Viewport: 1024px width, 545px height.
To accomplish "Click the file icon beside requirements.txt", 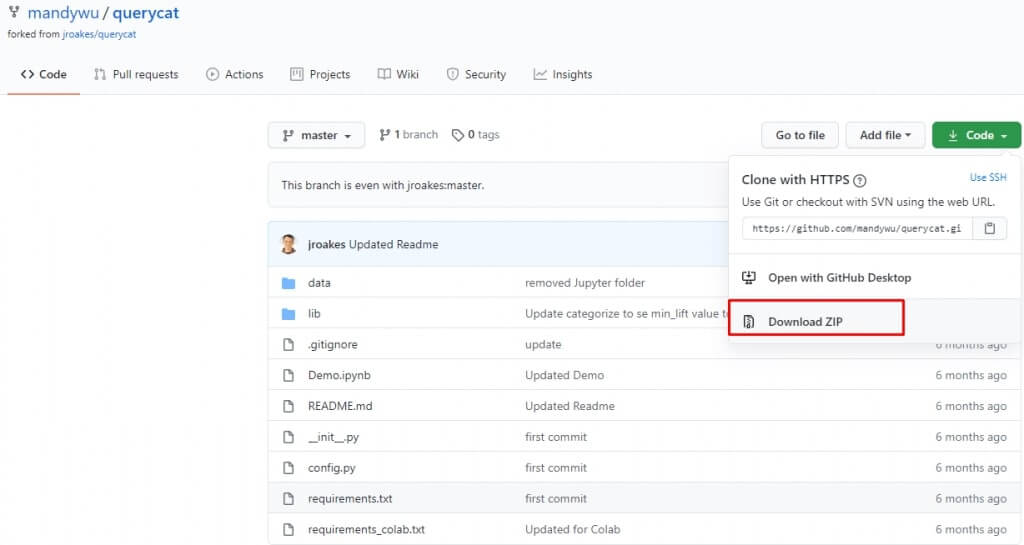I will [288, 499].
